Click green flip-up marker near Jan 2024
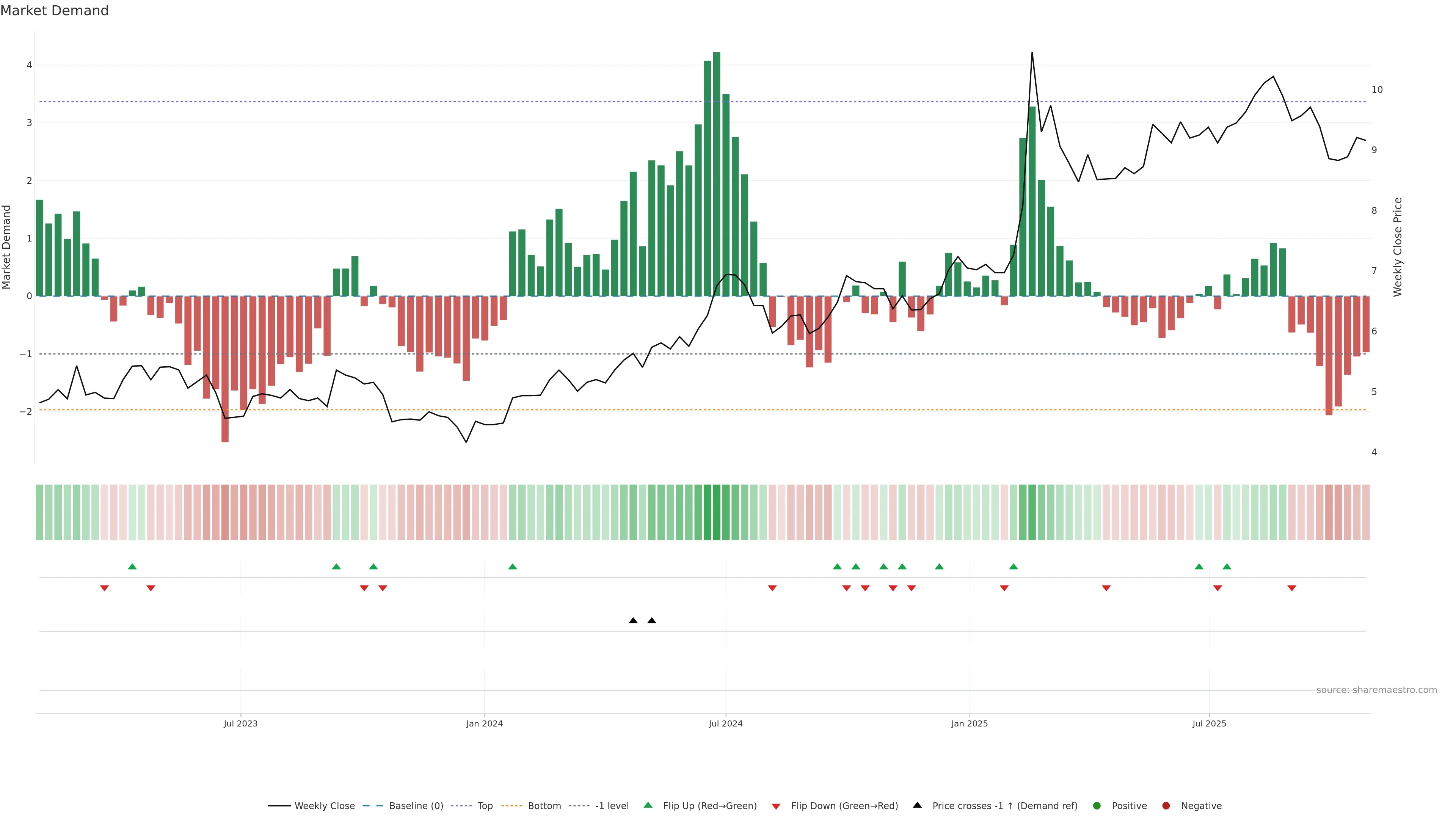1456x819 pixels. pyautogui.click(x=513, y=566)
